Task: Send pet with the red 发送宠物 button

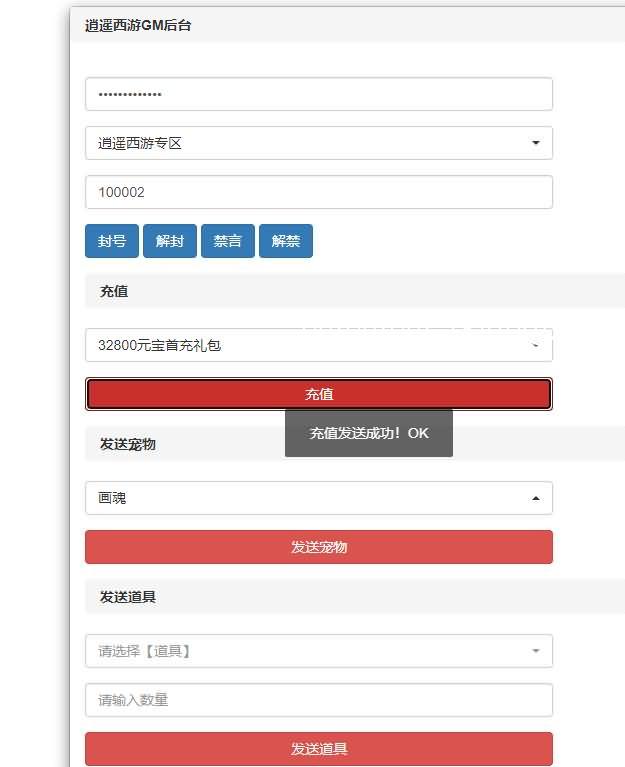Action: [319, 547]
